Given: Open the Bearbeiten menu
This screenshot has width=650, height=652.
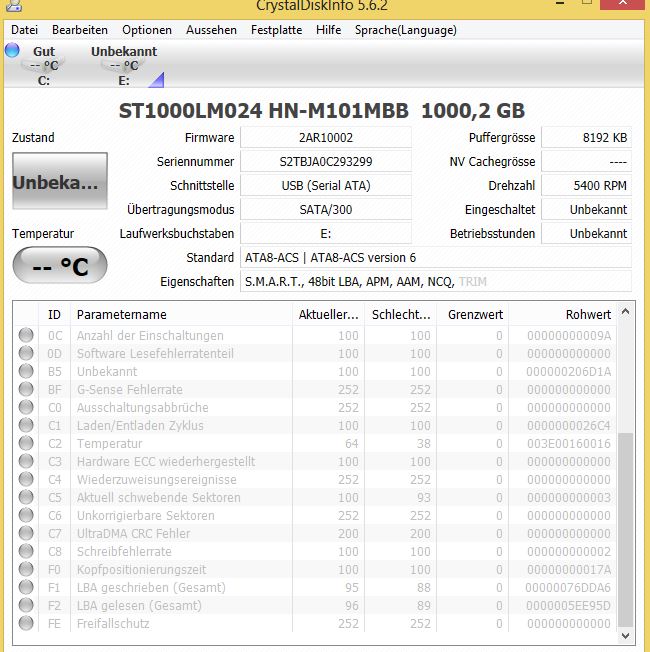Looking at the screenshot, I should tap(79, 30).
